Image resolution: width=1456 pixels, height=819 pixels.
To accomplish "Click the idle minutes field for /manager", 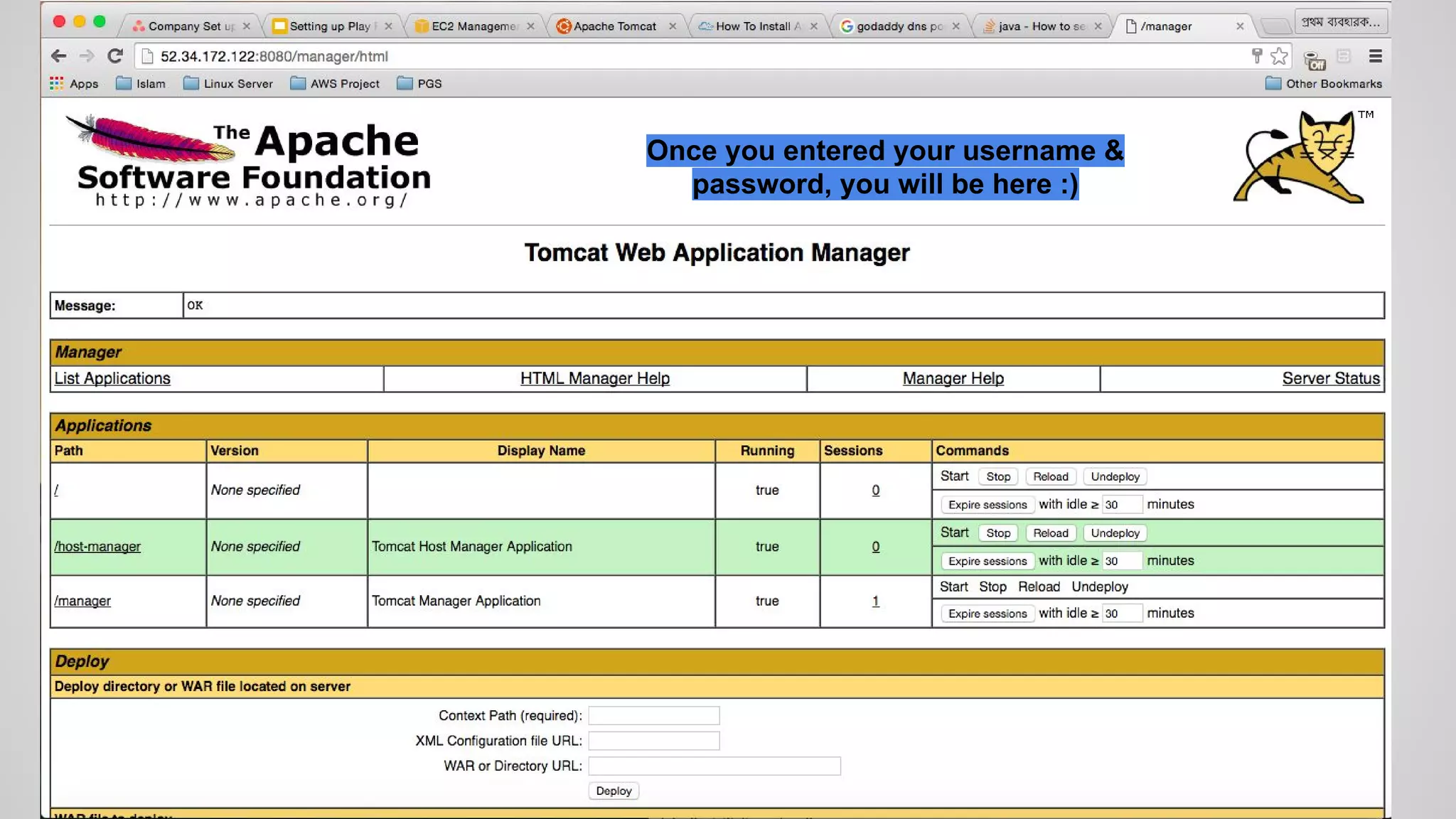I will click(x=1122, y=613).
